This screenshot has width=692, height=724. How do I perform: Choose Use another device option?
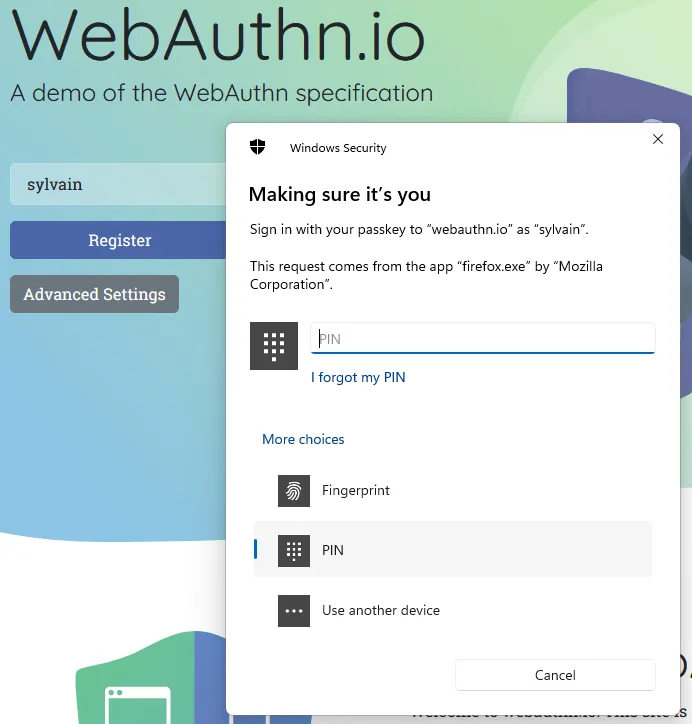tap(452, 610)
